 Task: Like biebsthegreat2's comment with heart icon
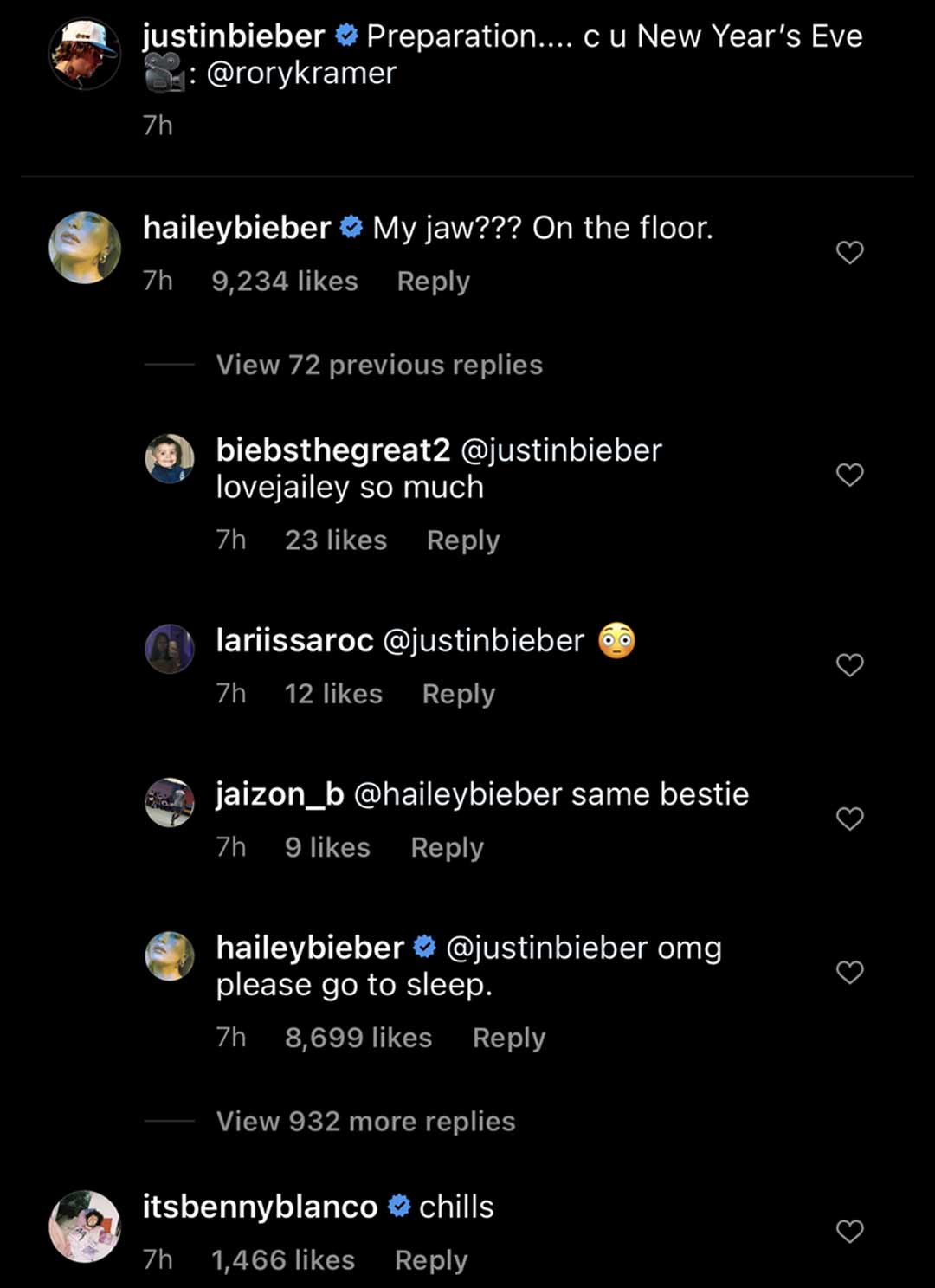click(849, 475)
